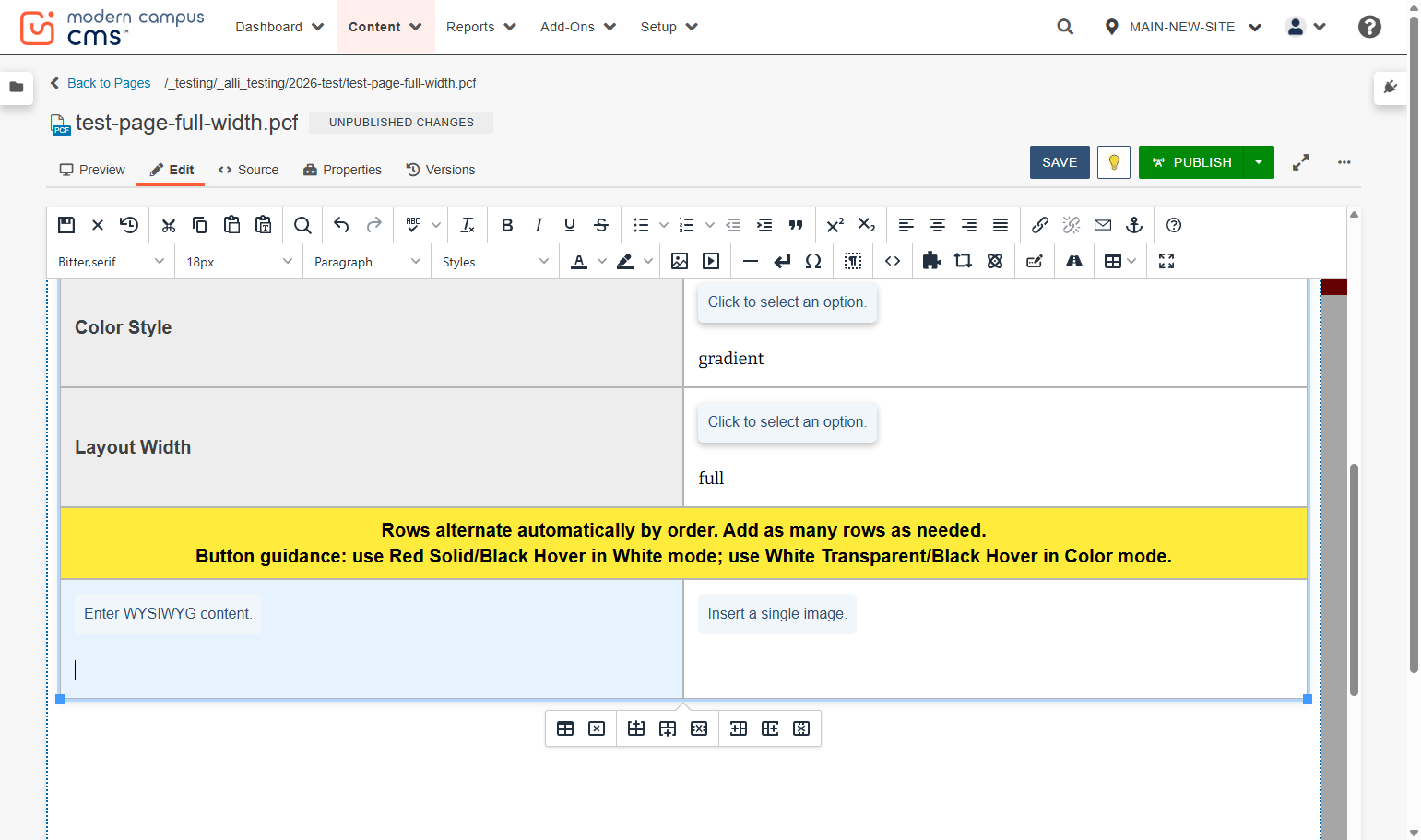Open the highlight color picker arrow
Image resolution: width=1421 pixels, height=840 pixels.
[x=648, y=261]
